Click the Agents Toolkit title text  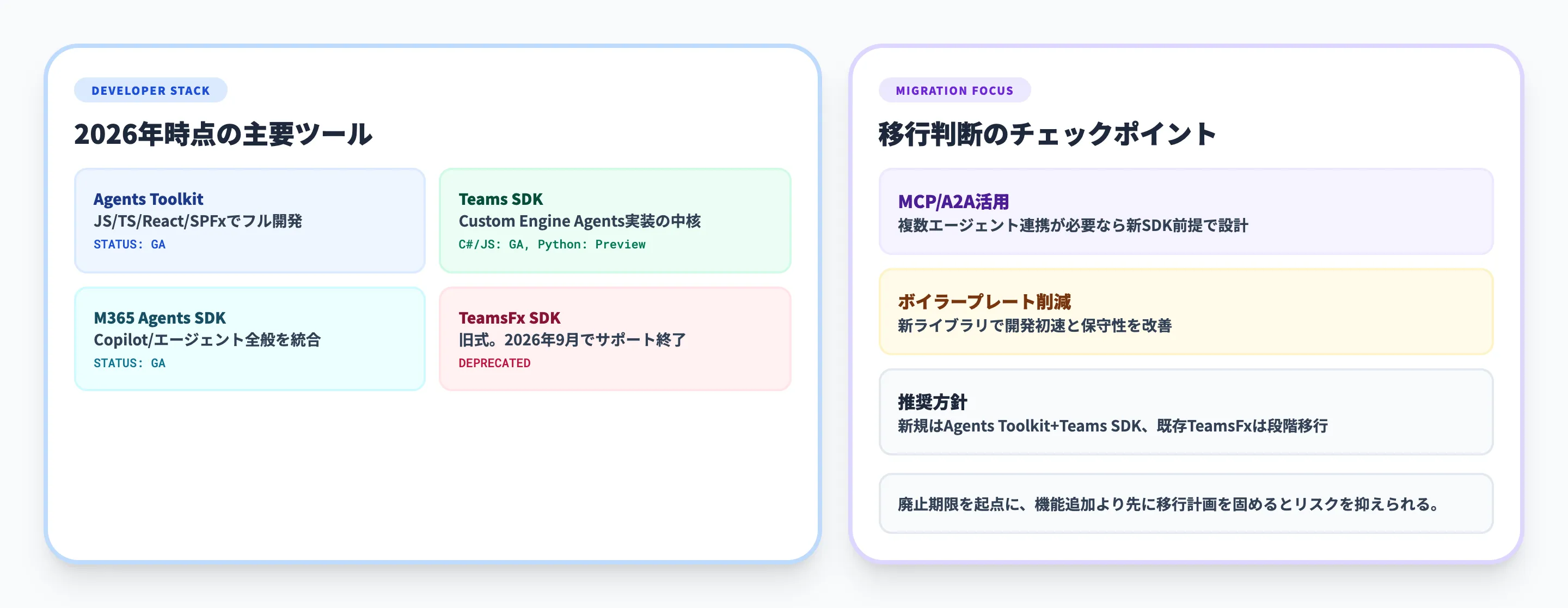click(x=149, y=199)
